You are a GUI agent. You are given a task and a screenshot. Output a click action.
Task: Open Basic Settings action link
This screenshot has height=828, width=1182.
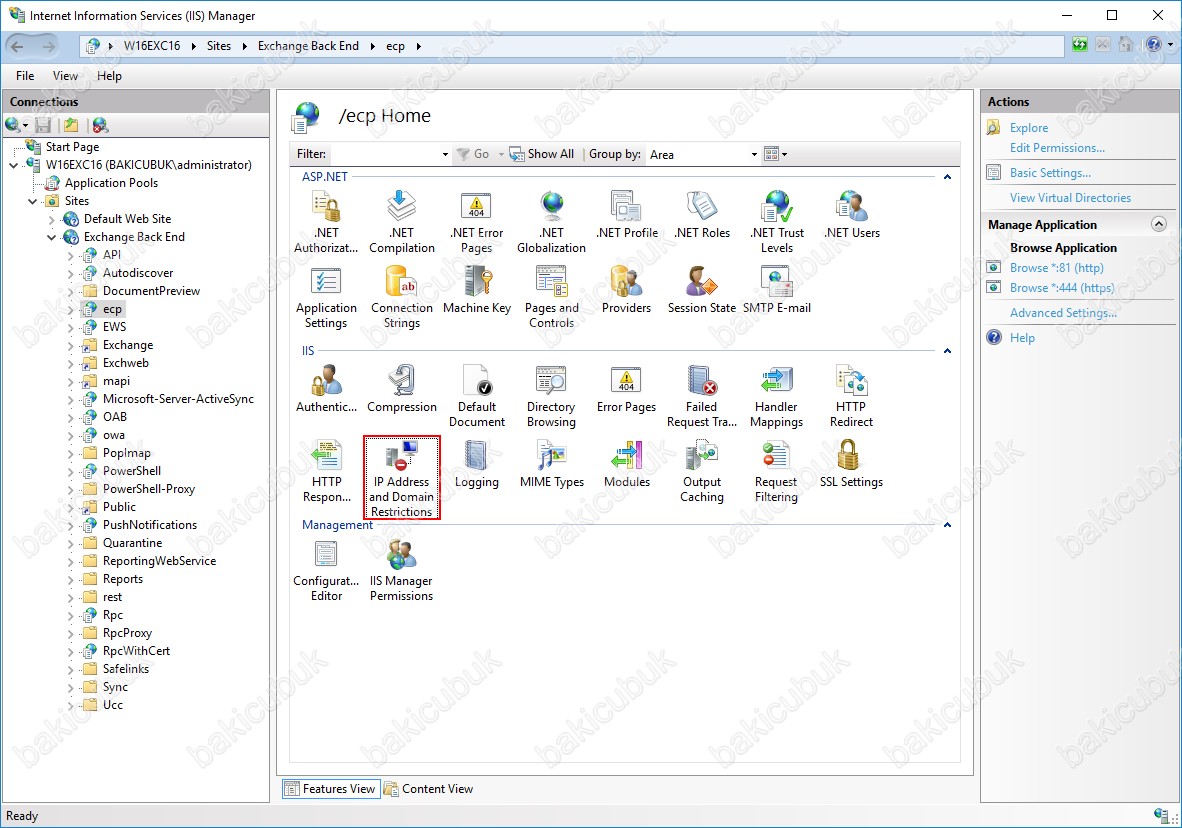1050,173
